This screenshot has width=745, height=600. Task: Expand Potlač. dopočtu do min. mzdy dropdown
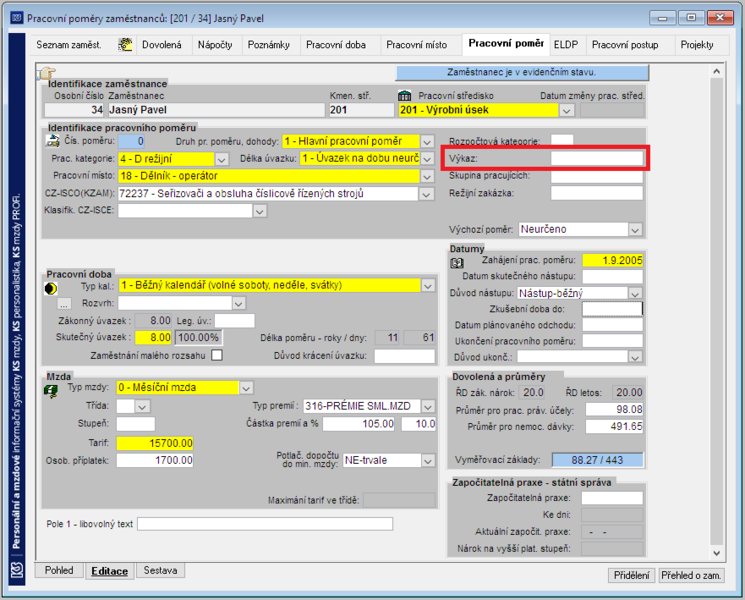click(428, 460)
